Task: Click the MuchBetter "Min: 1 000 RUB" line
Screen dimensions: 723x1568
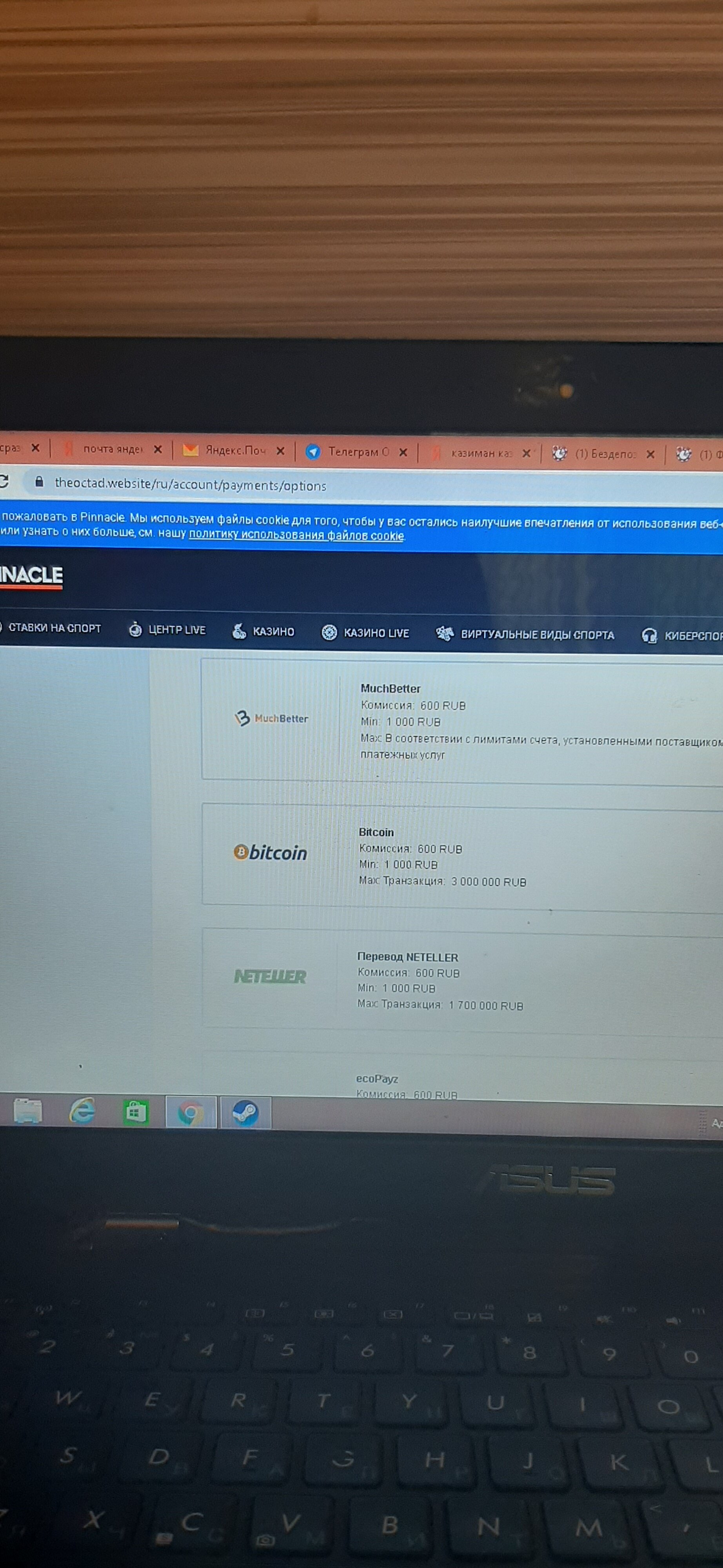Action: 400,722
